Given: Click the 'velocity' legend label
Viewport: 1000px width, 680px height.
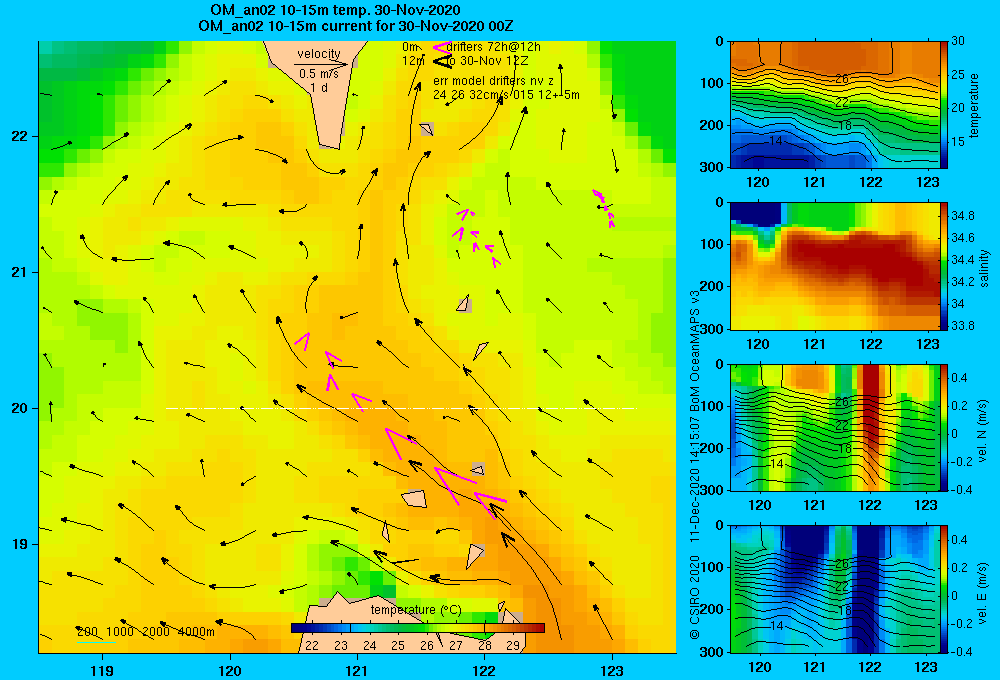Looking at the screenshot, I should [x=319, y=54].
